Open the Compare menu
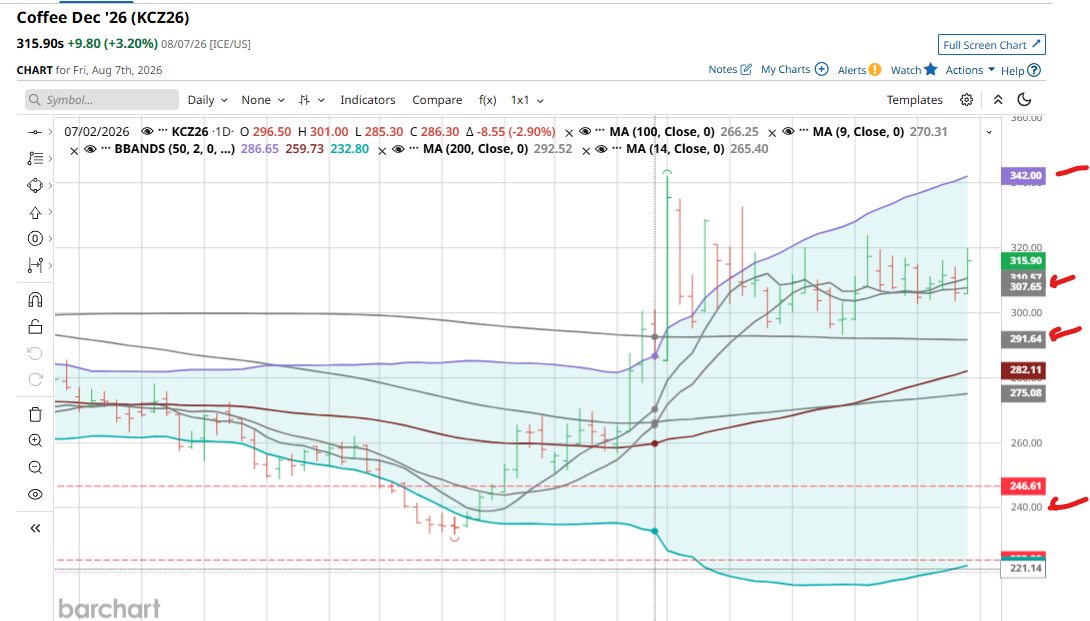This screenshot has width=1090, height=621. 437,99
